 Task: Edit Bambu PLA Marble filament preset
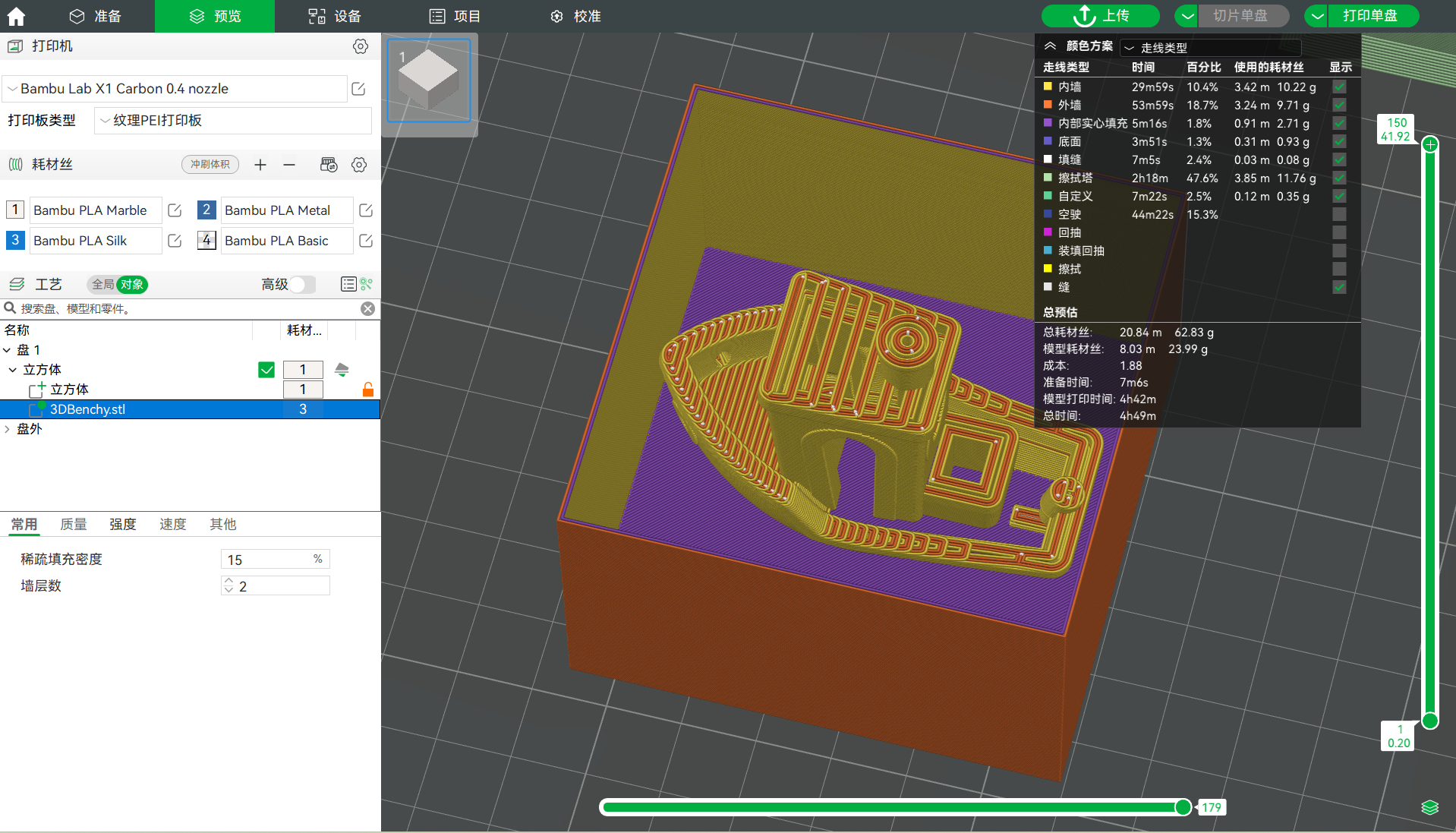(175, 210)
